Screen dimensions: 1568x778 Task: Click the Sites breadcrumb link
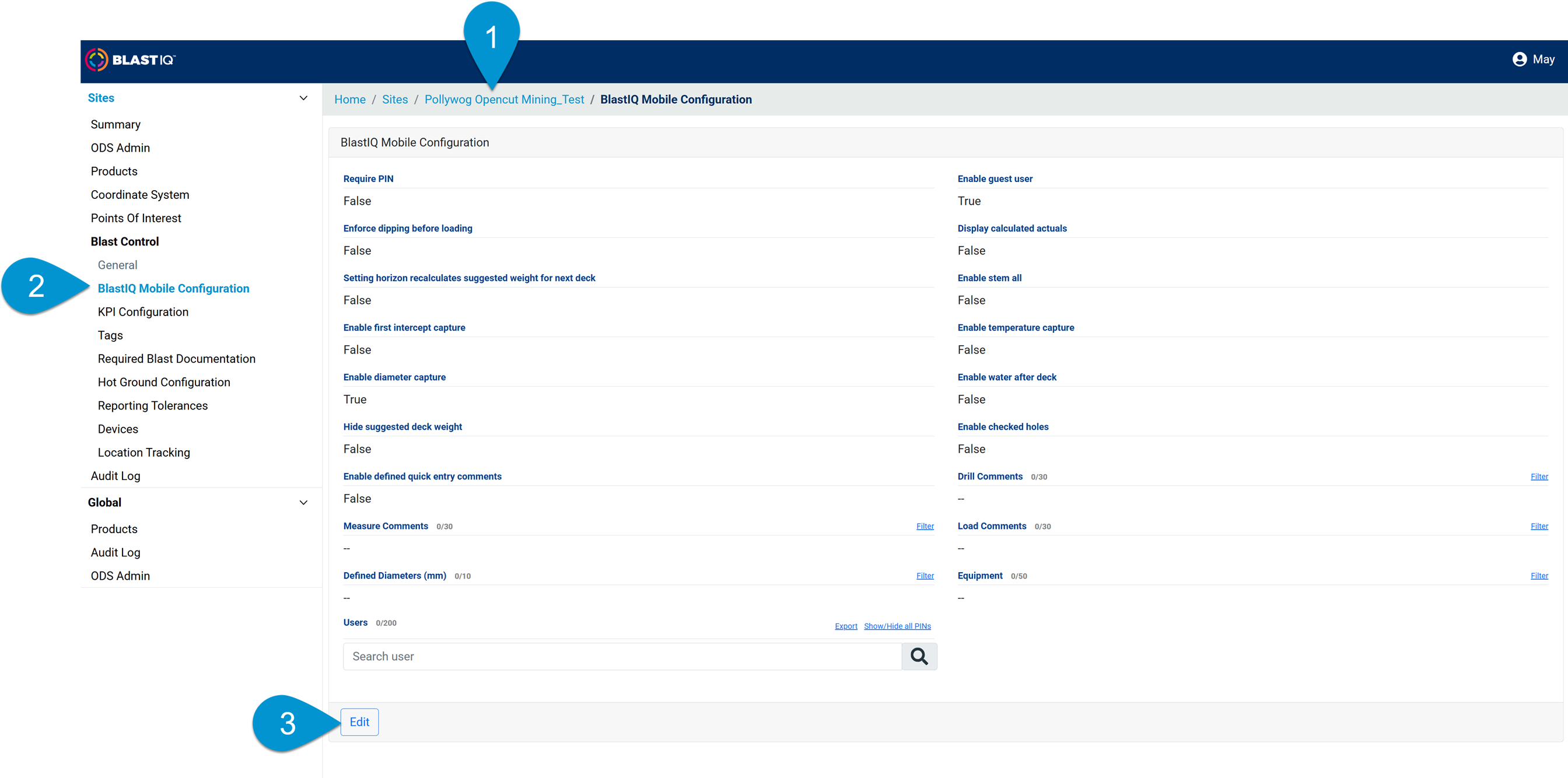coord(395,99)
